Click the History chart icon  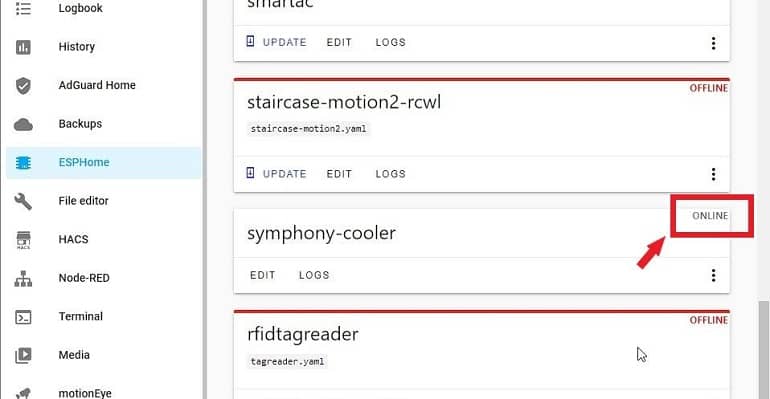23,47
